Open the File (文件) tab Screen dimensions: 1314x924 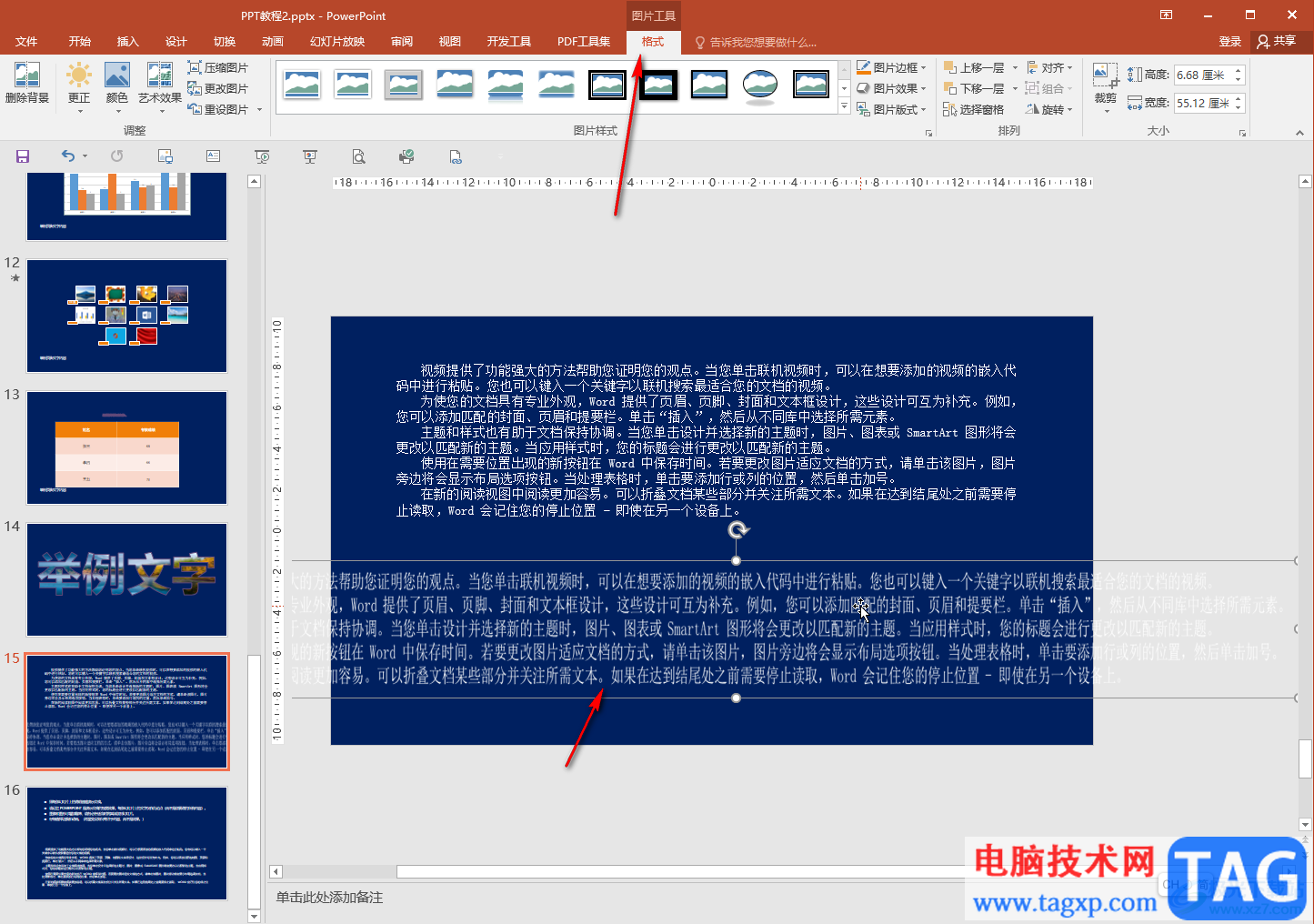(x=26, y=42)
